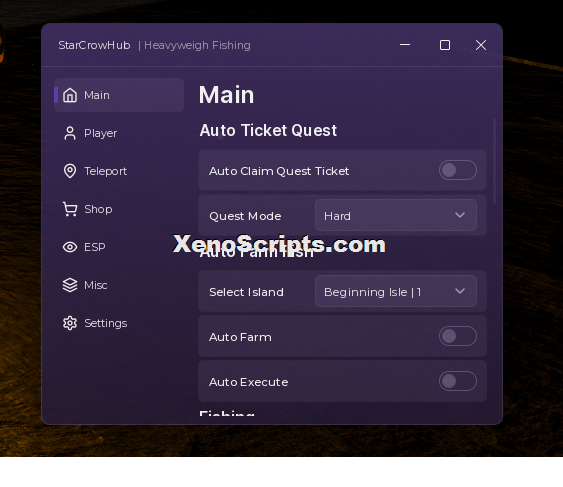Click the ESP eye icon
The image size is (563, 487).
[x=70, y=247]
